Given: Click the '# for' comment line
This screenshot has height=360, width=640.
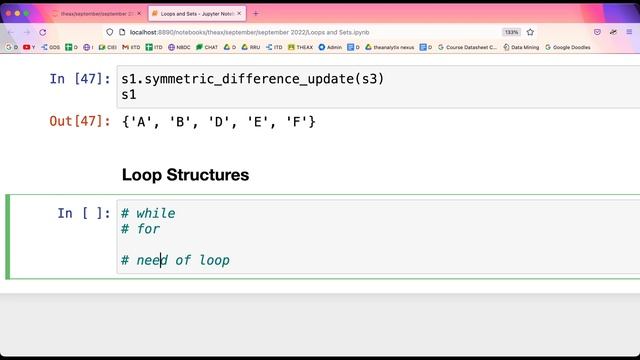Looking at the screenshot, I should pos(140,229).
